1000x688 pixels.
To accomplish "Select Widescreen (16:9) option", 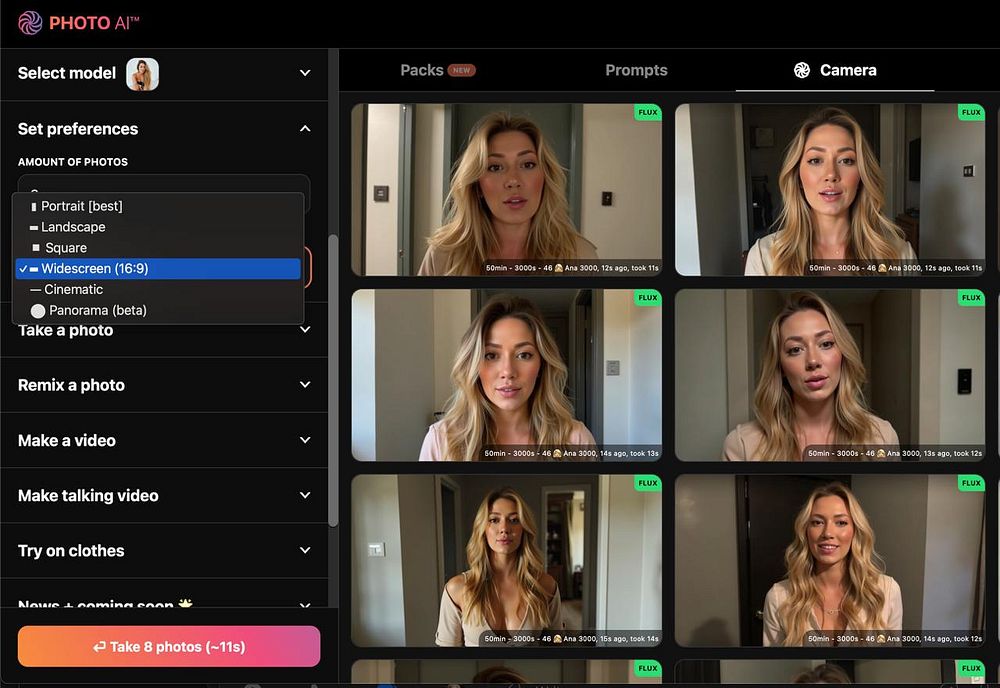I will (158, 268).
